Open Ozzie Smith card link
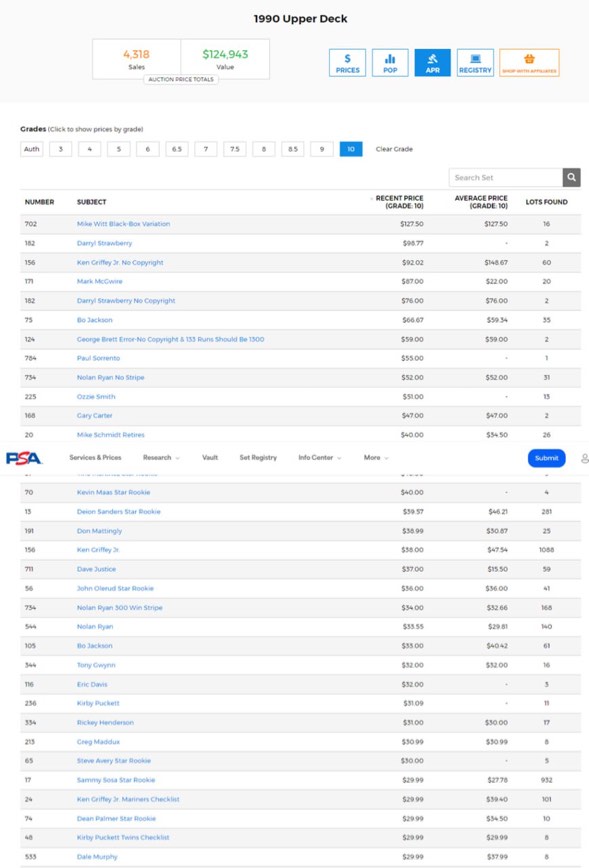The width and height of the screenshot is (589, 868). coord(96,397)
